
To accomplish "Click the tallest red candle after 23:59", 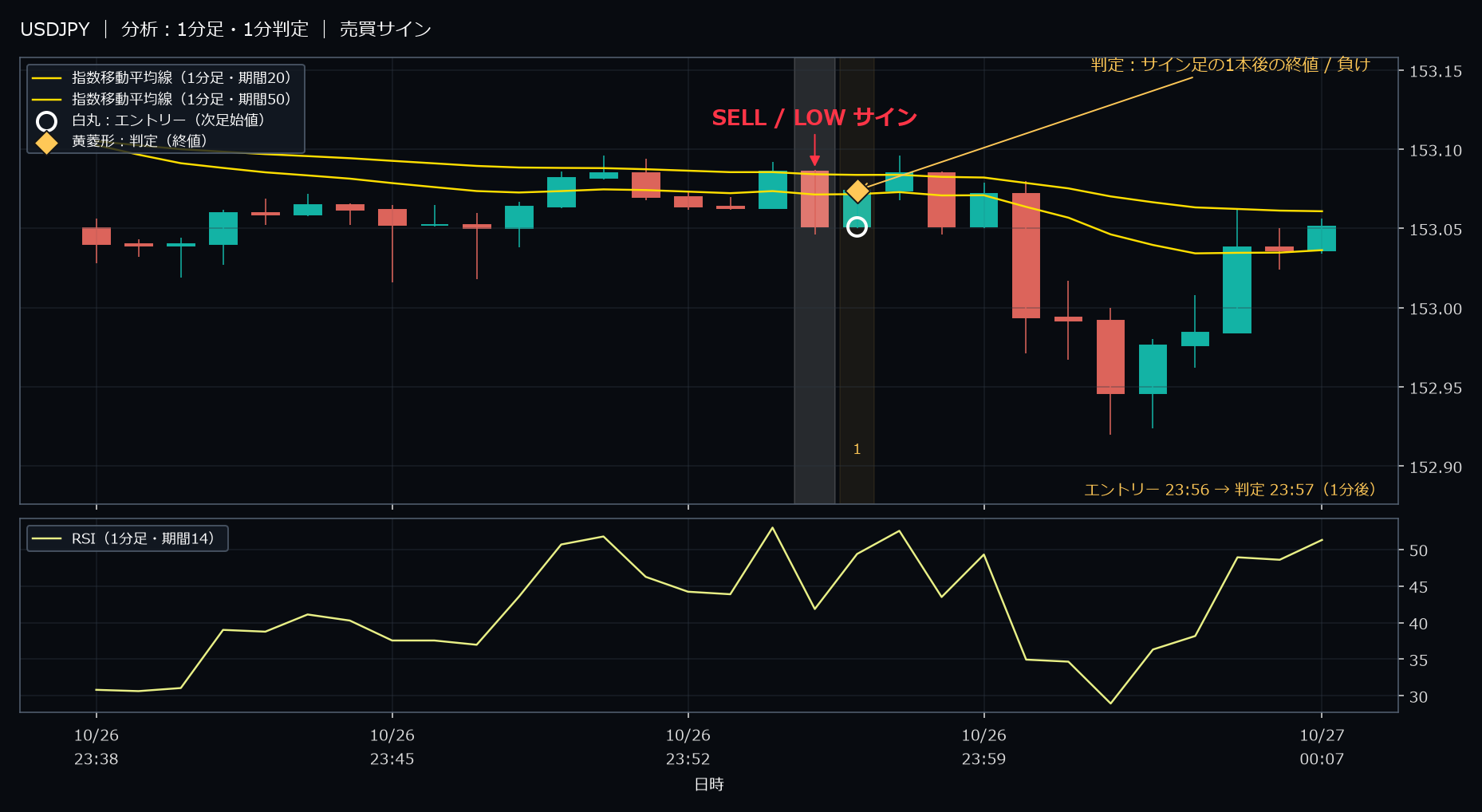I will 1026,256.
